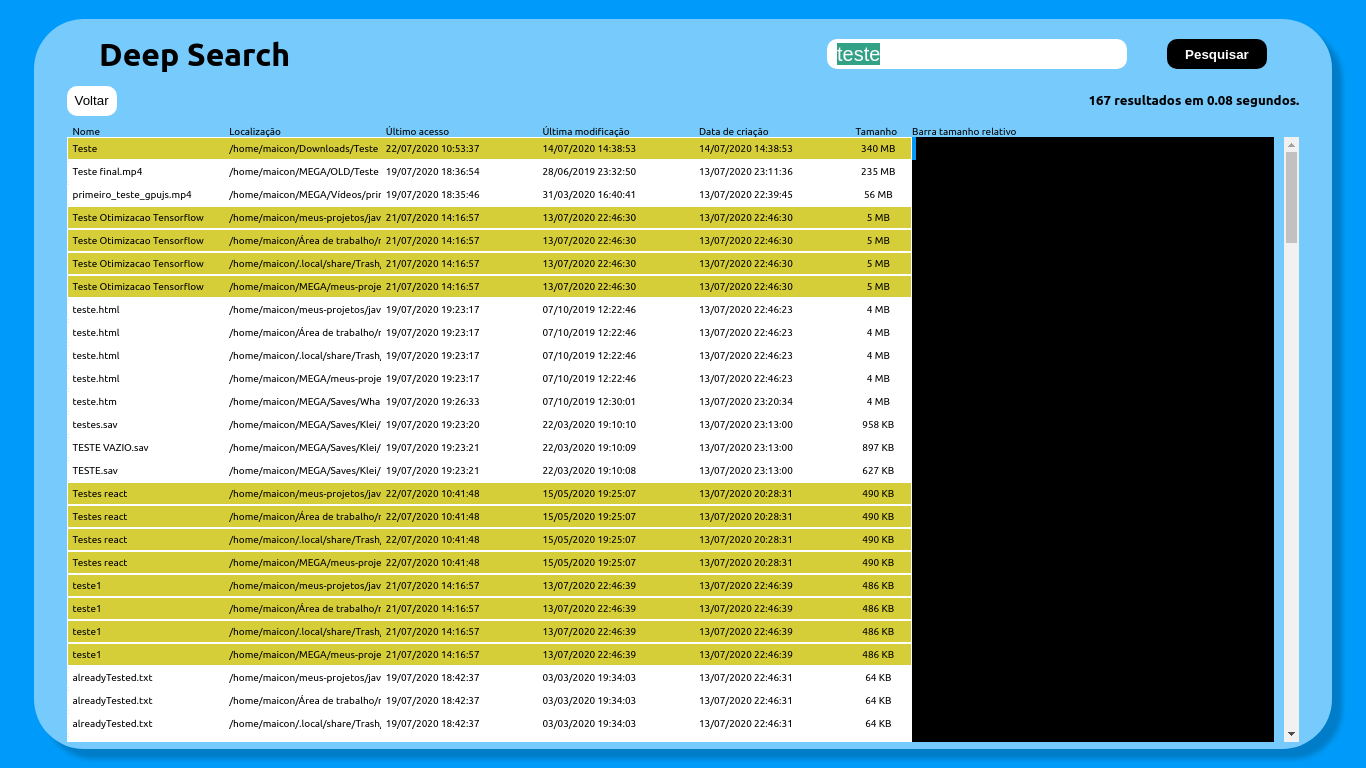Viewport: 1366px width, 768px height.
Task: Click the Pesquisar search button
Action: 1216,54
